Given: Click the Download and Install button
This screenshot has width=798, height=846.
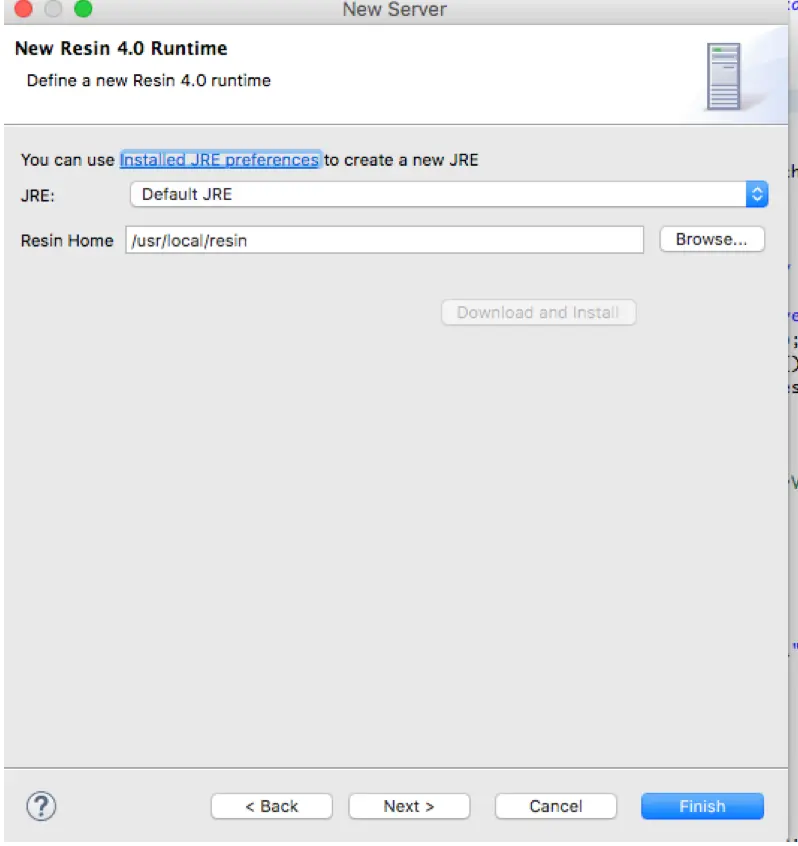Looking at the screenshot, I should (x=538, y=312).
